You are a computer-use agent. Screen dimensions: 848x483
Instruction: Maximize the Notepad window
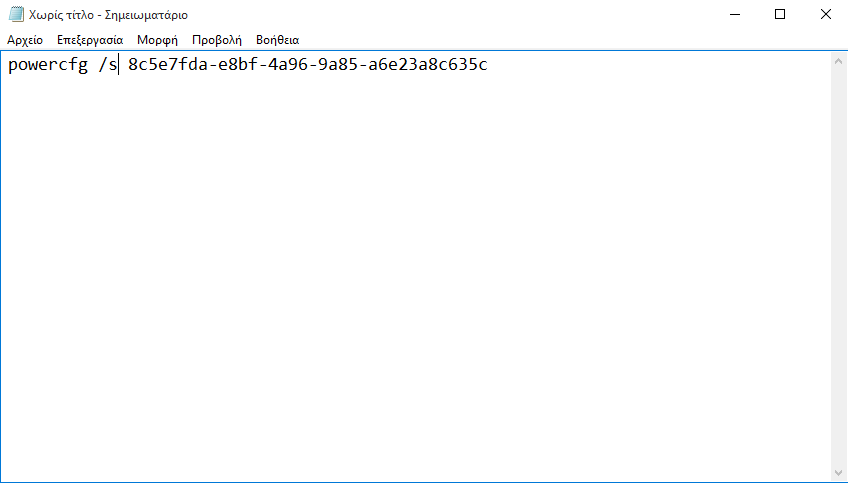coord(780,15)
